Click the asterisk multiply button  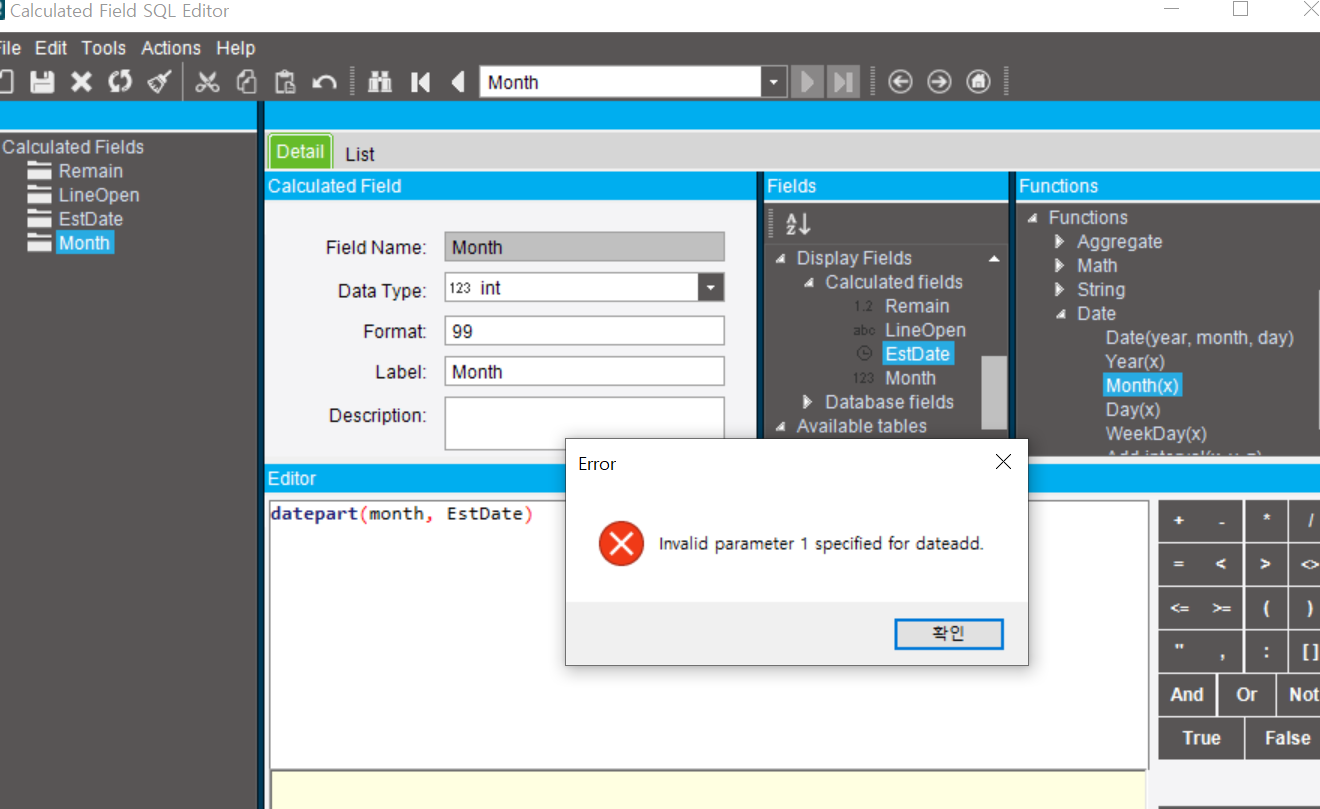click(x=1266, y=521)
